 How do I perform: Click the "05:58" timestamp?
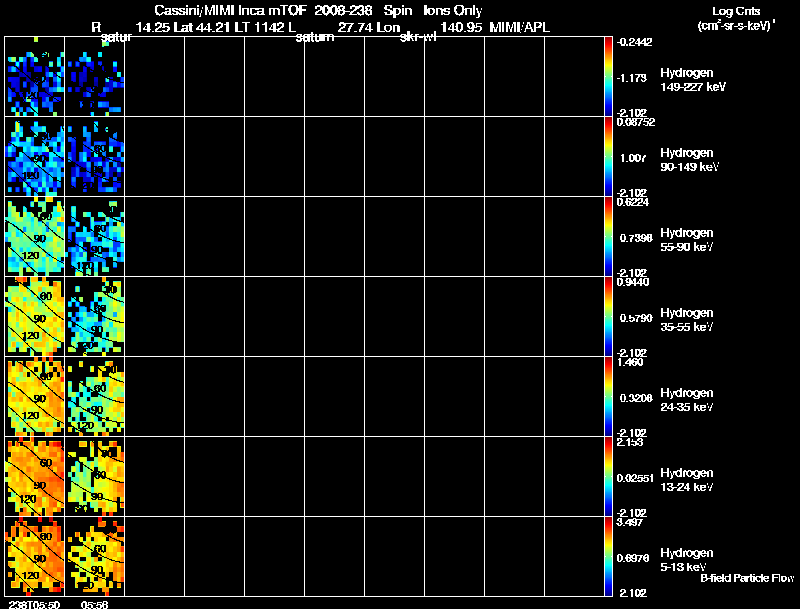tap(94, 604)
